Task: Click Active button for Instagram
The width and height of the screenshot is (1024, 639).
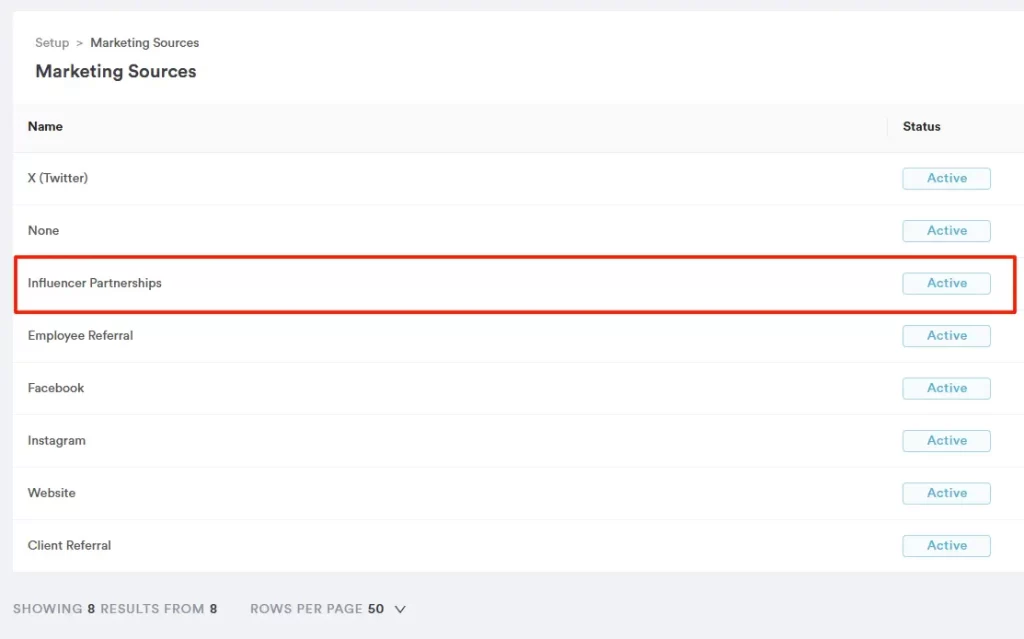Action: tap(946, 441)
